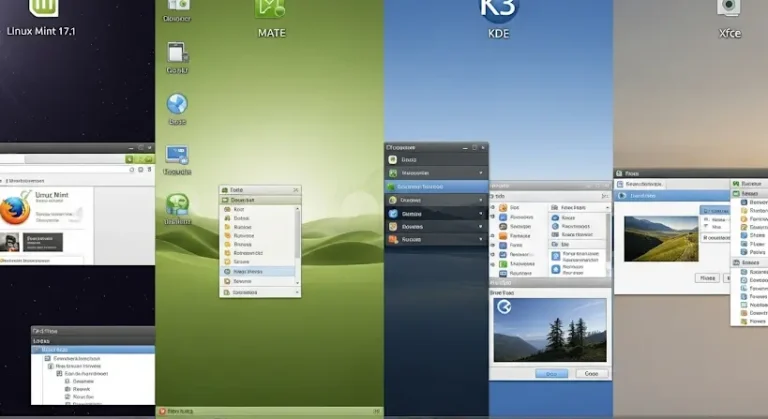Click the "KDE" label
The image size is (768, 419).
point(499,33)
